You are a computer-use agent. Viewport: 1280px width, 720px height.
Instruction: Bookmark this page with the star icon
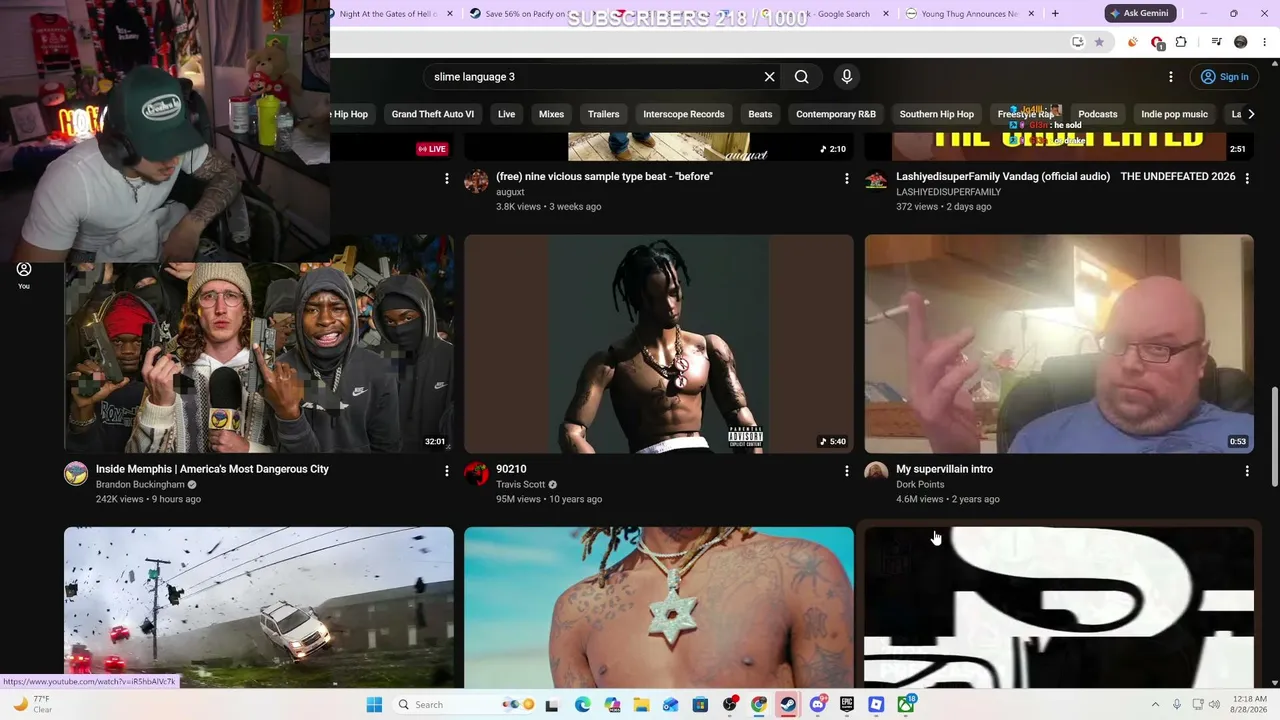(1099, 42)
